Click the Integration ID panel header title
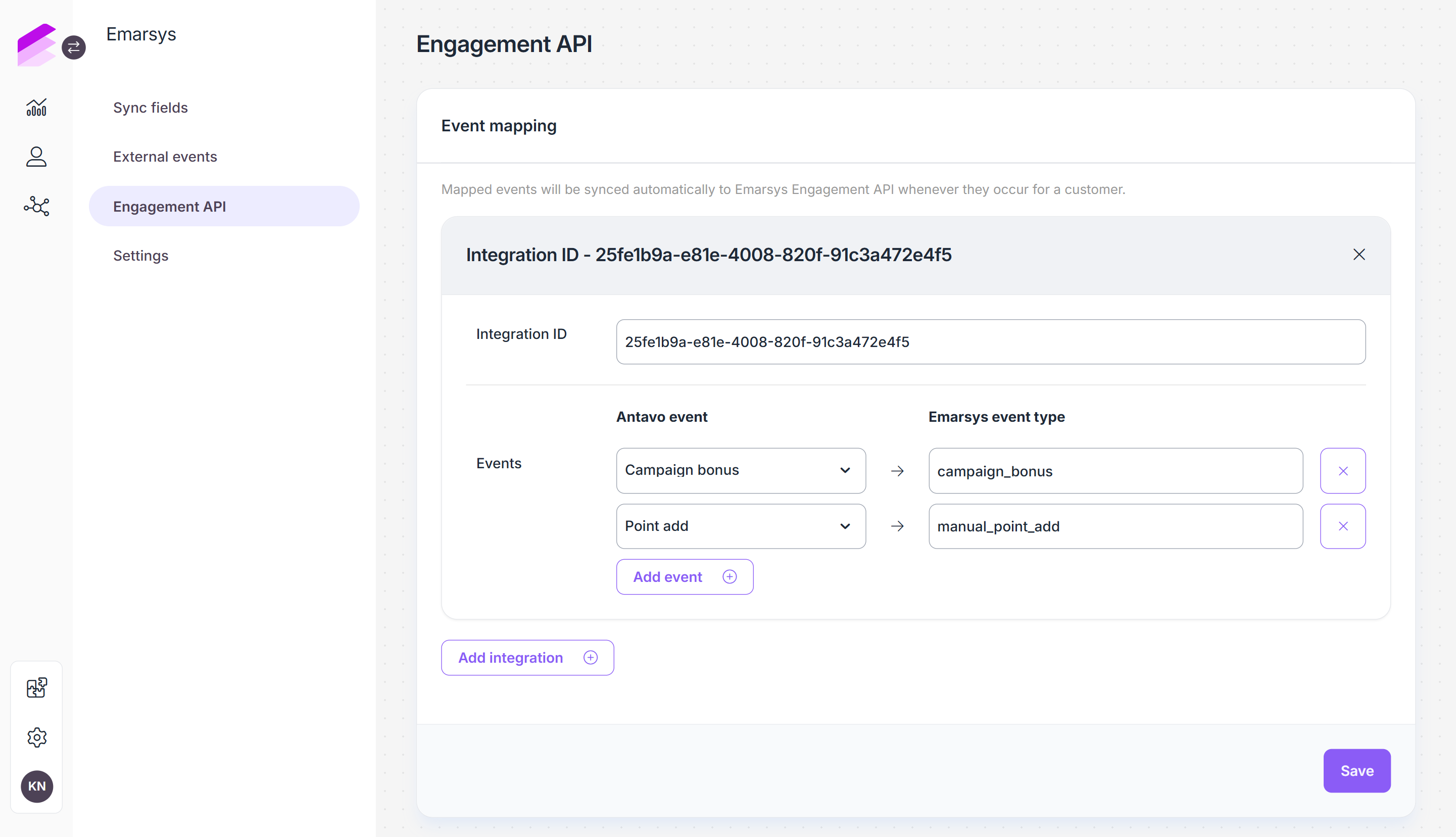This screenshot has height=837, width=1456. click(709, 255)
